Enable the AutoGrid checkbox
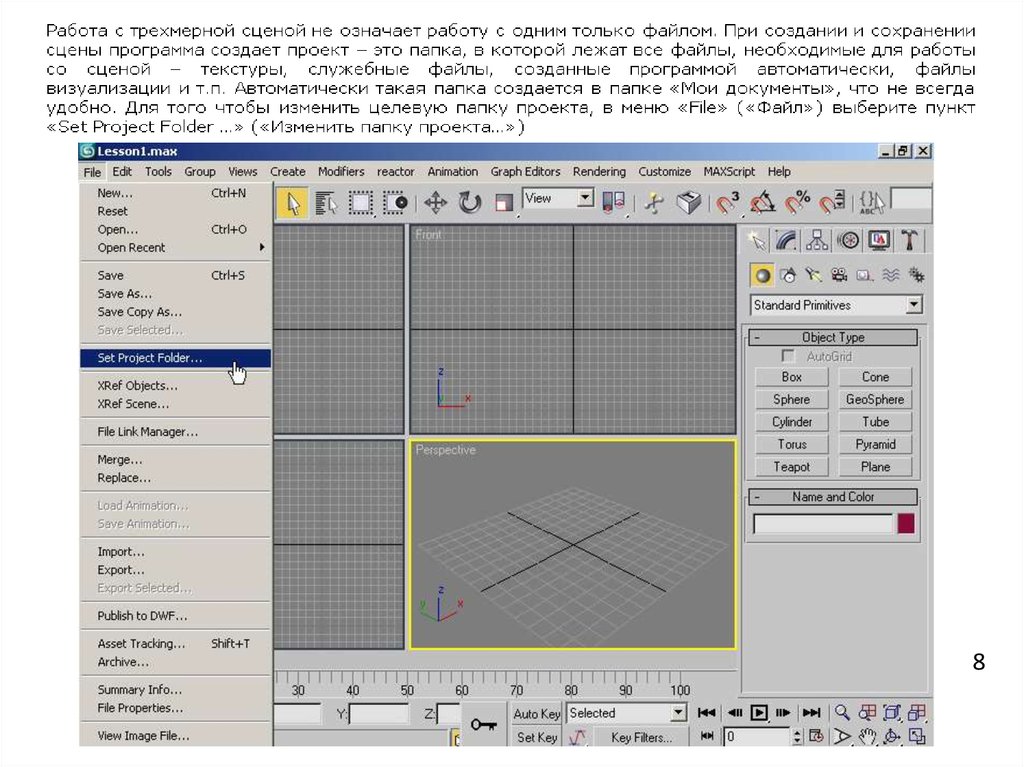 (789, 357)
